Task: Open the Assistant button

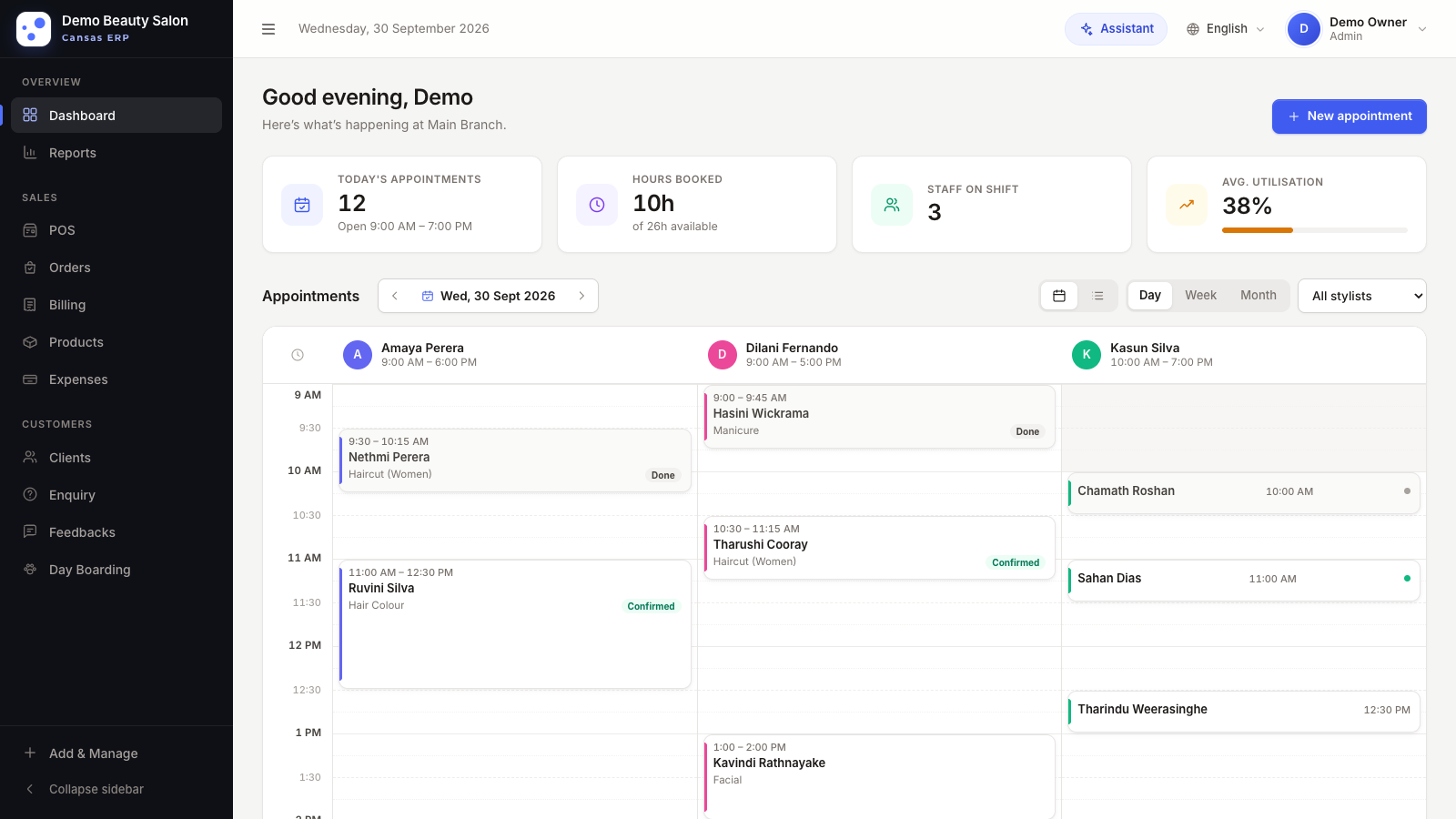Action: tap(1117, 29)
